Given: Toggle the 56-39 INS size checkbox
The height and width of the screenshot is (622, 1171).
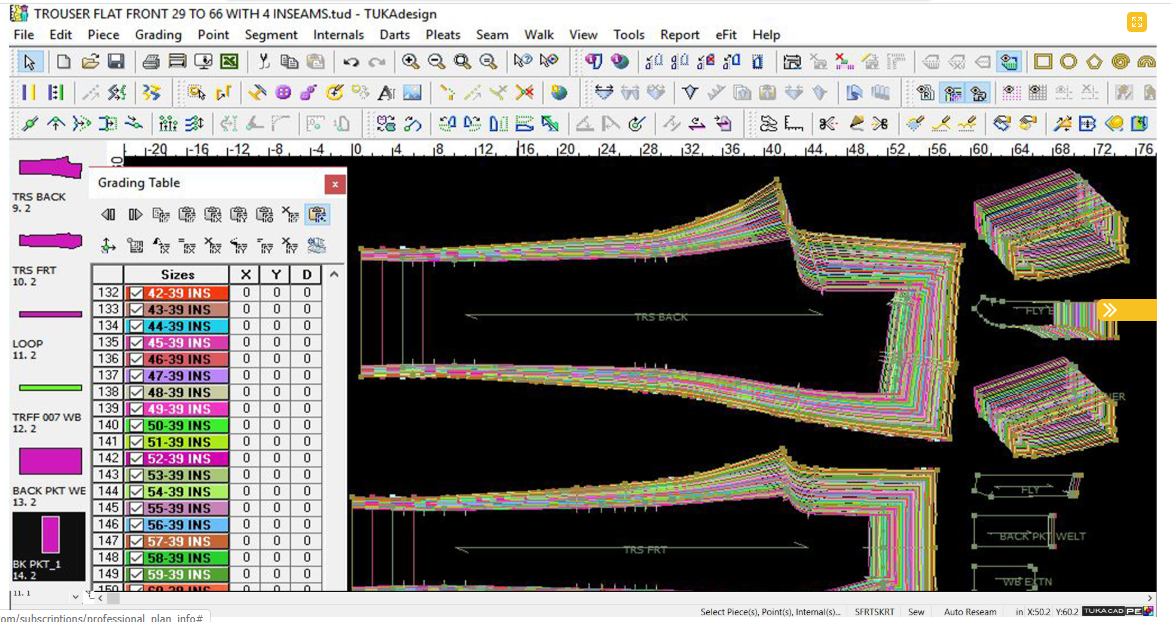Looking at the screenshot, I should tap(137, 525).
